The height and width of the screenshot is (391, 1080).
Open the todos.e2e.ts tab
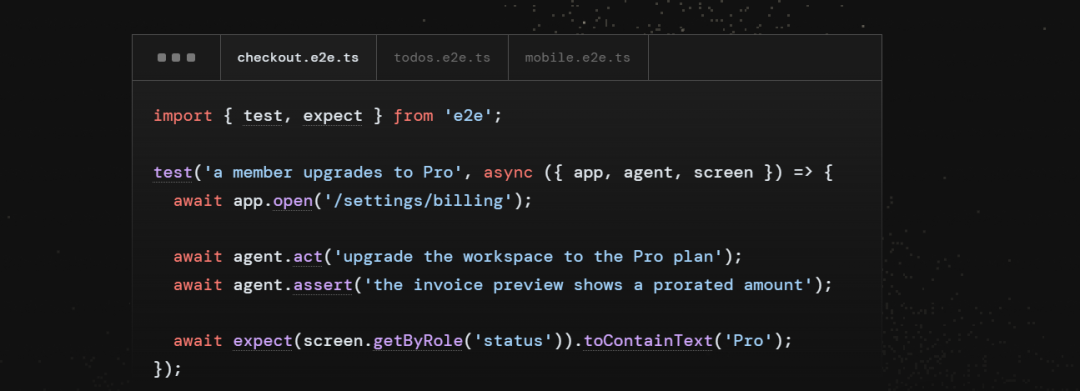[442, 58]
